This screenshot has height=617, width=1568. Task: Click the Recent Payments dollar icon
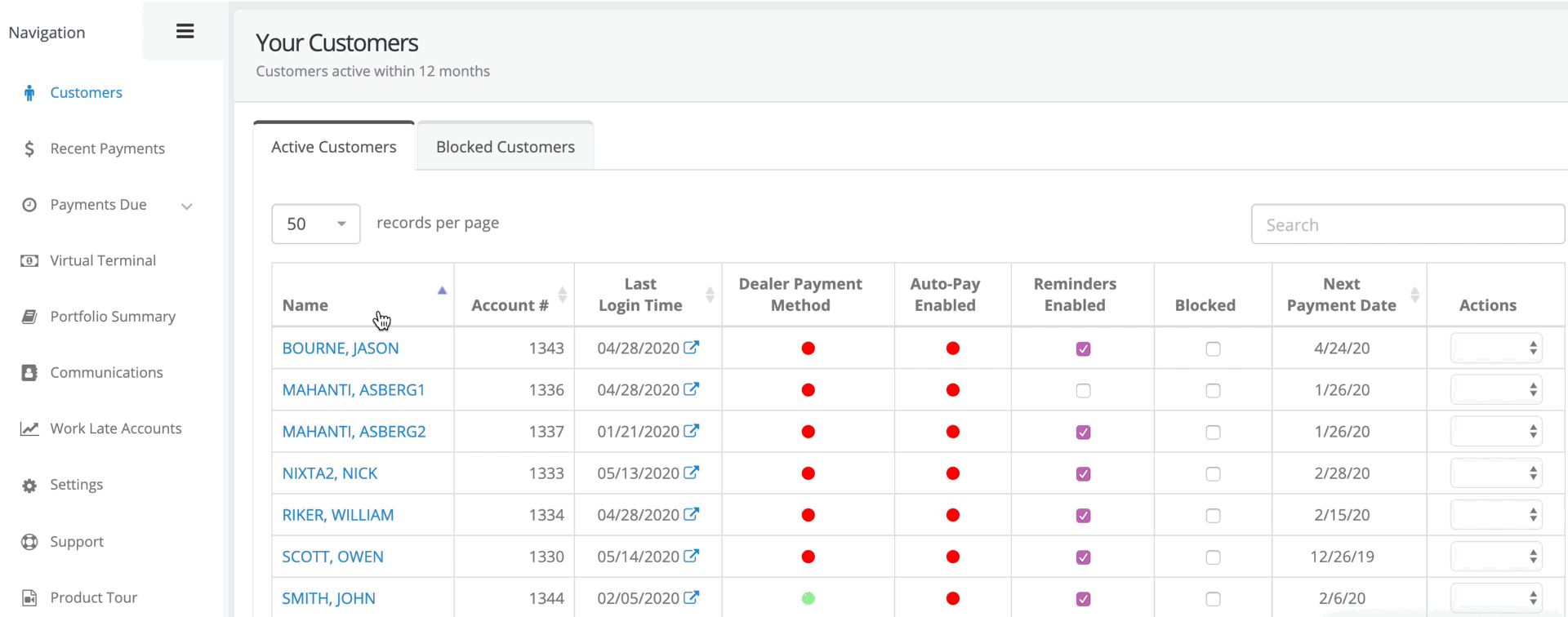(x=29, y=149)
